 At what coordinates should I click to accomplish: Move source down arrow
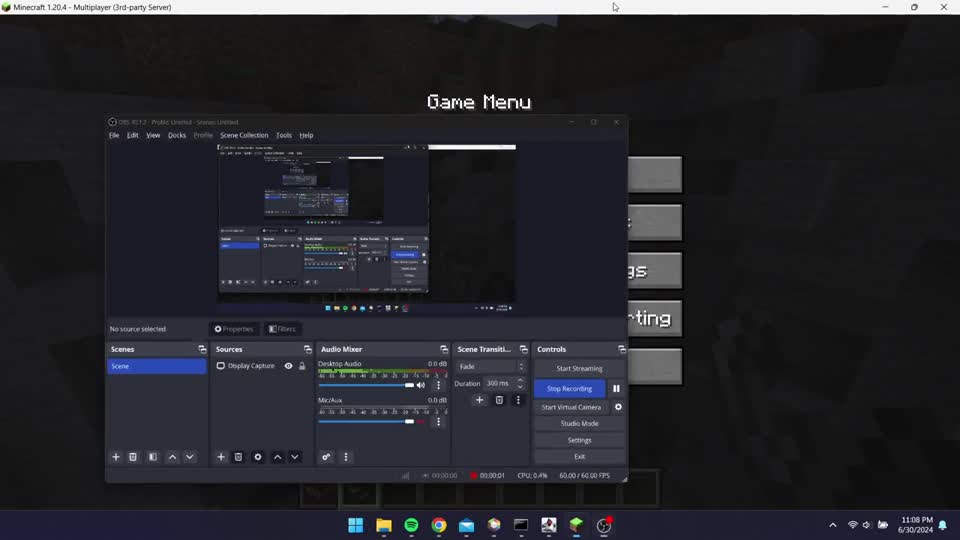[x=294, y=457]
